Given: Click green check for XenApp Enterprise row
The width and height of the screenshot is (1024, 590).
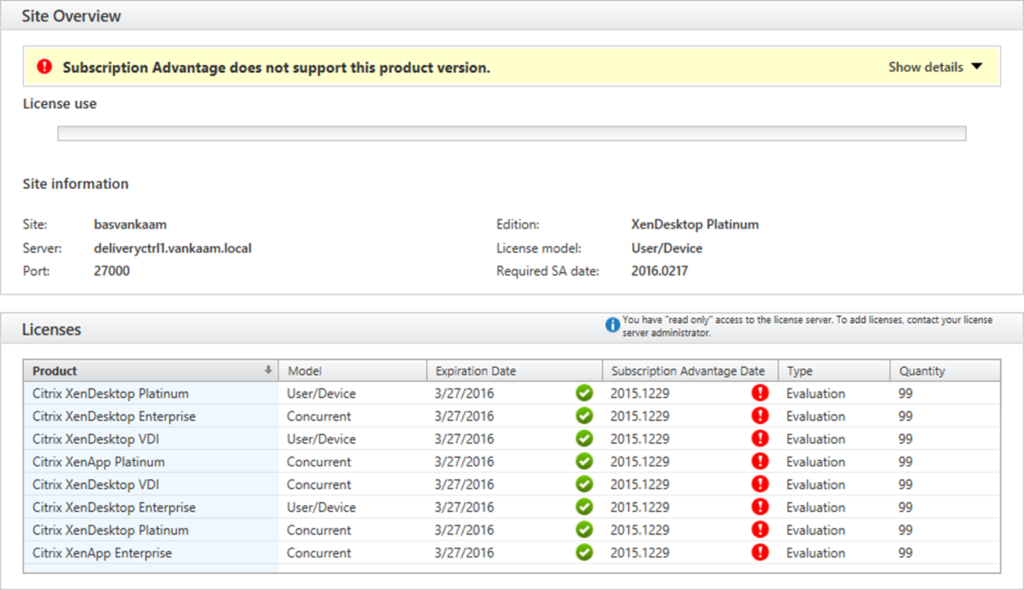Looking at the screenshot, I should pos(584,553).
